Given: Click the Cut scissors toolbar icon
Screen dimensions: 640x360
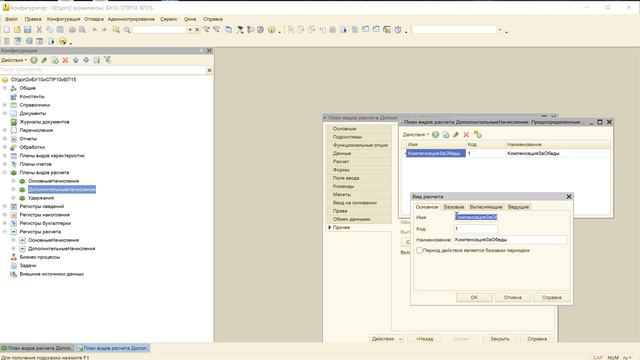Looking at the screenshot, I should tap(39, 30).
